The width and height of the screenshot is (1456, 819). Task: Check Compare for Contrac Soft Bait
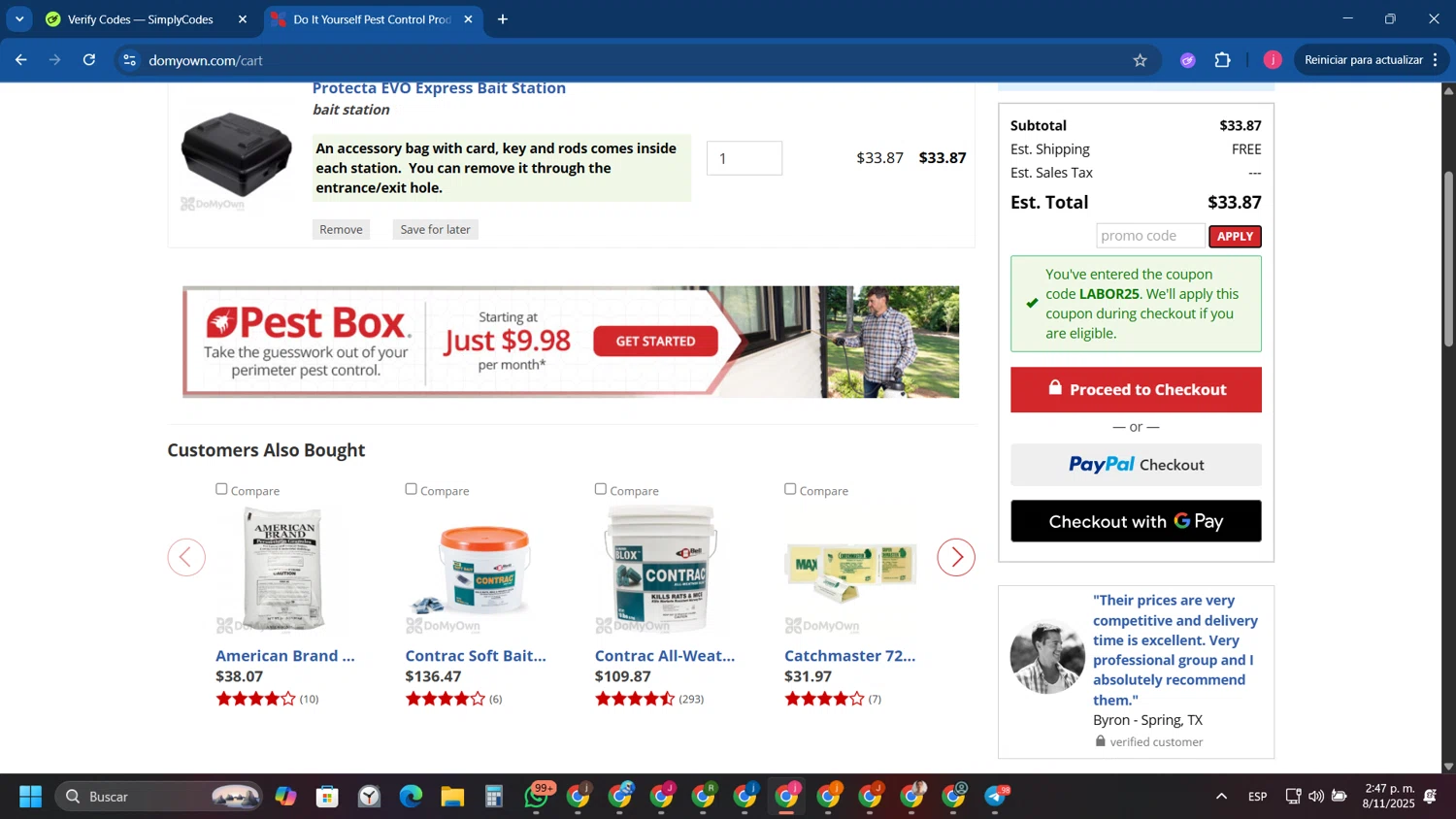(411, 489)
